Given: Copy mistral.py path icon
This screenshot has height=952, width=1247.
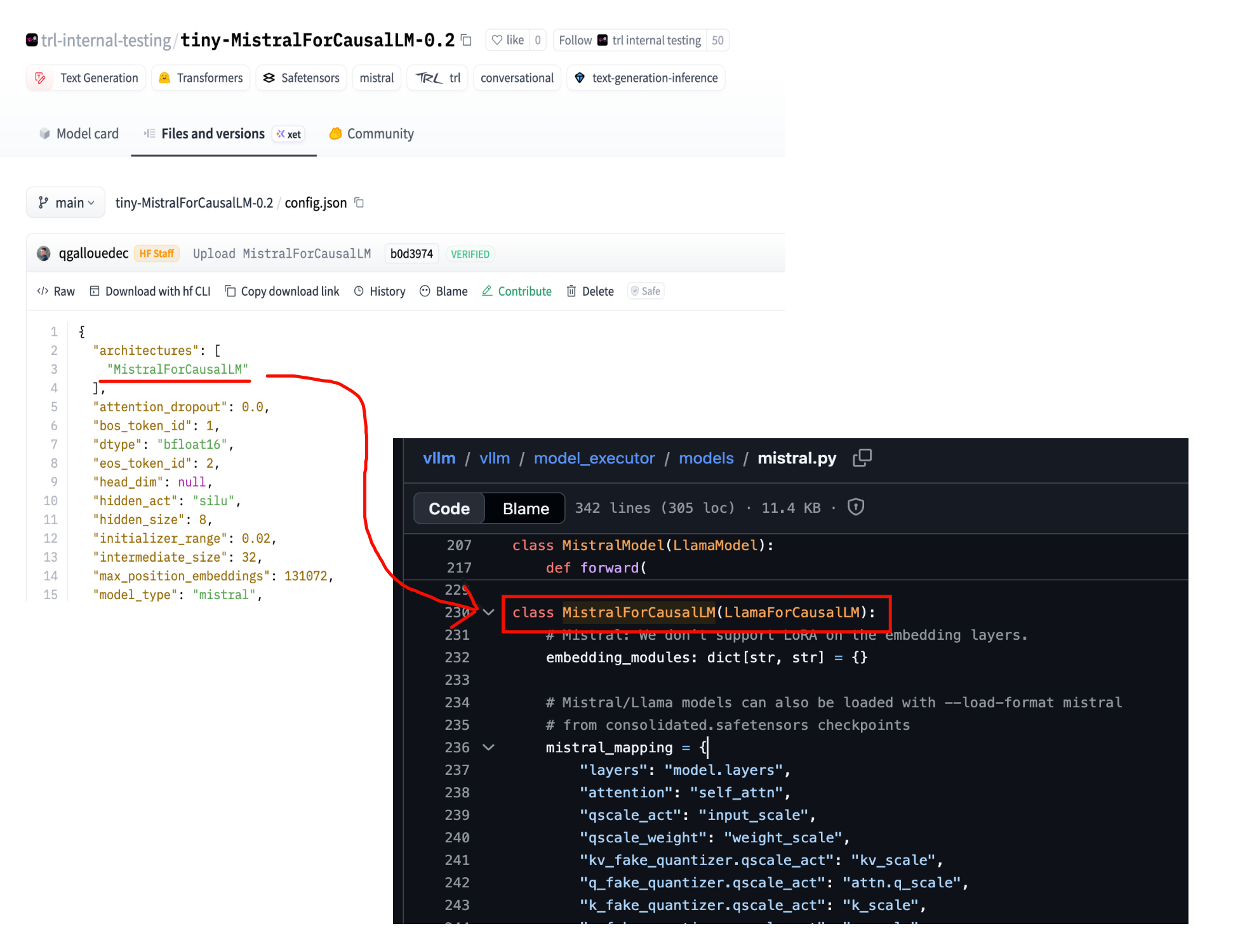Looking at the screenshot, I should pyautogui.click(x=862, y=458).
